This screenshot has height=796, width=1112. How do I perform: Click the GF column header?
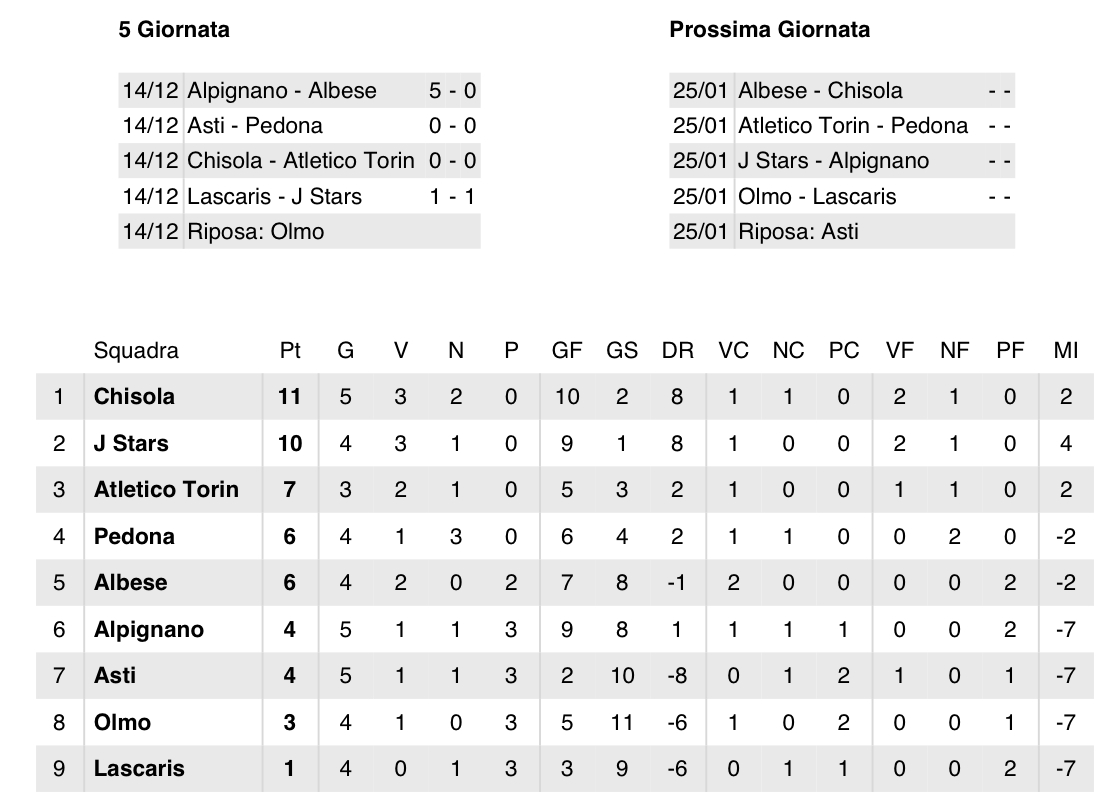567,350
